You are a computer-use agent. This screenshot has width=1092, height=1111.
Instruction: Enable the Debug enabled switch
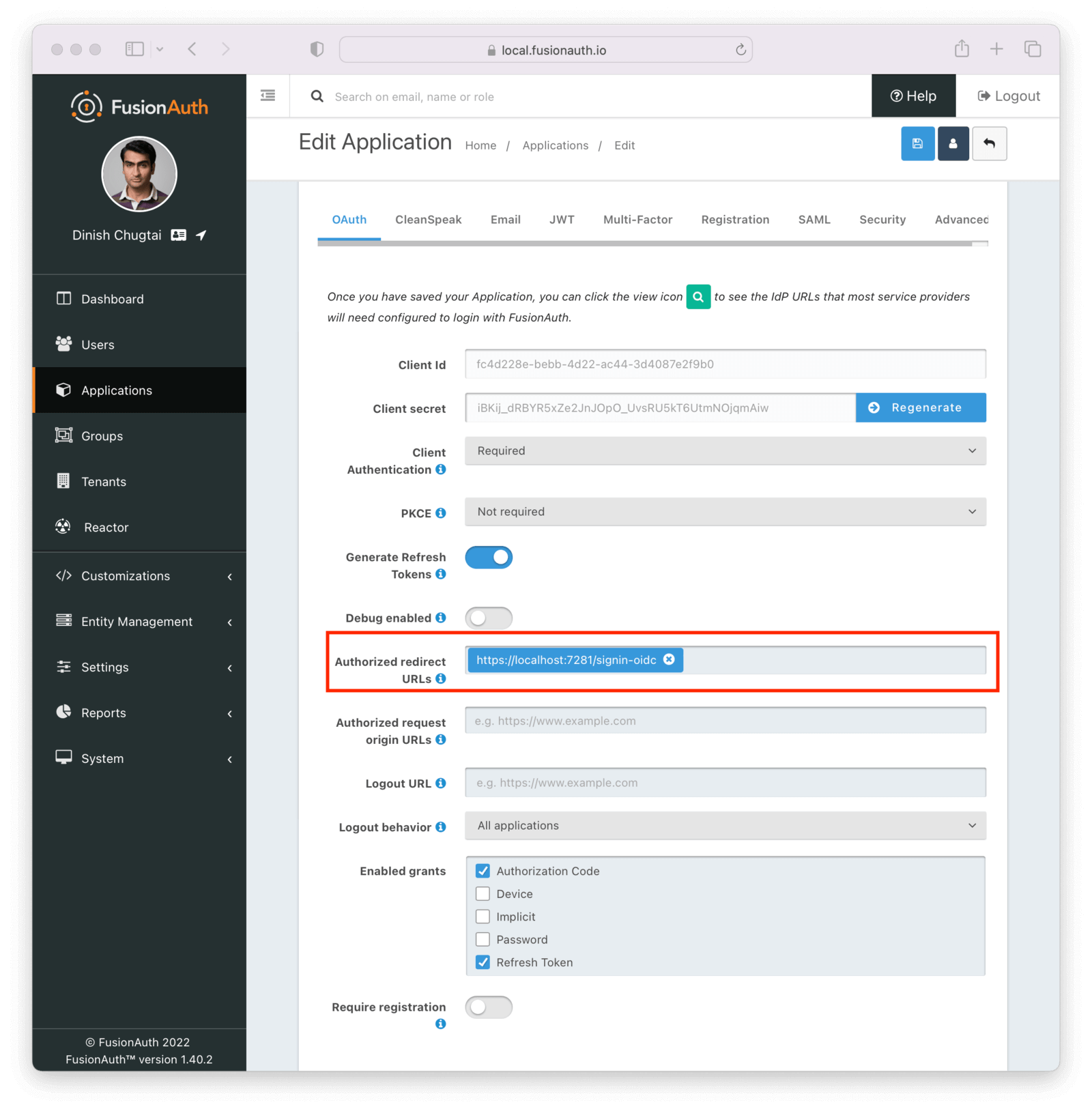pos(489,618)
